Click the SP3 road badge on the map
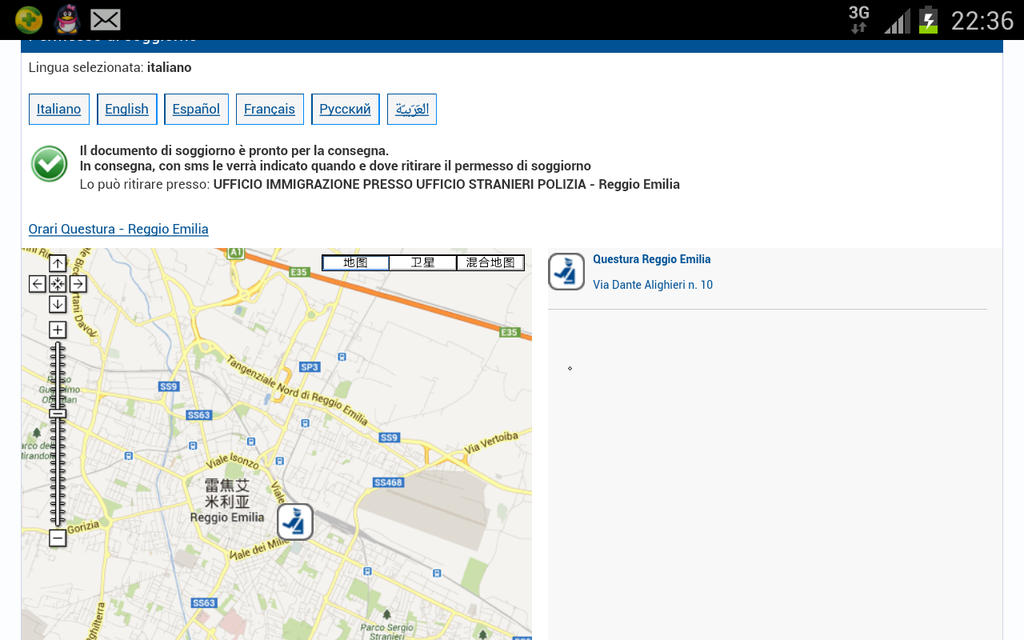Viewport: 1024px width, 640px height. point(310,367)
